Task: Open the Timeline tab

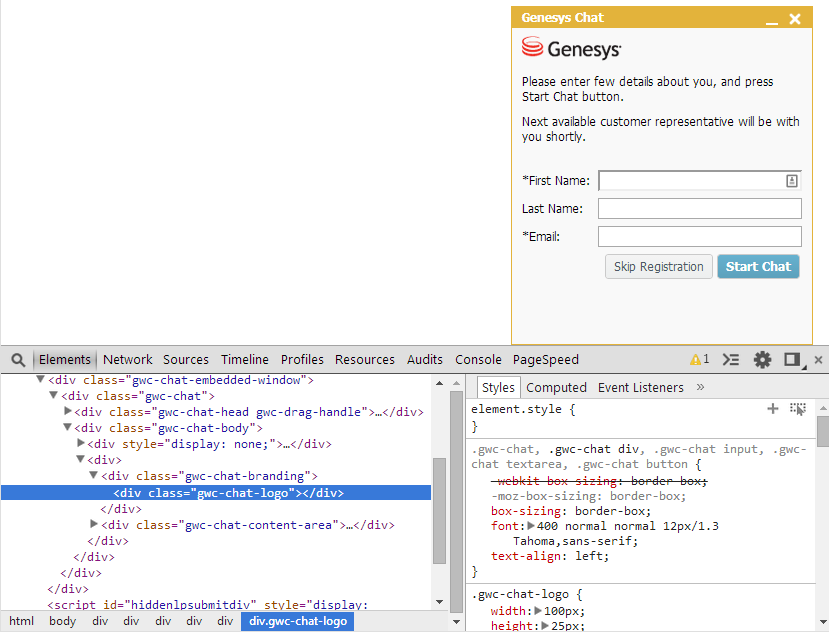Action: 245,360
